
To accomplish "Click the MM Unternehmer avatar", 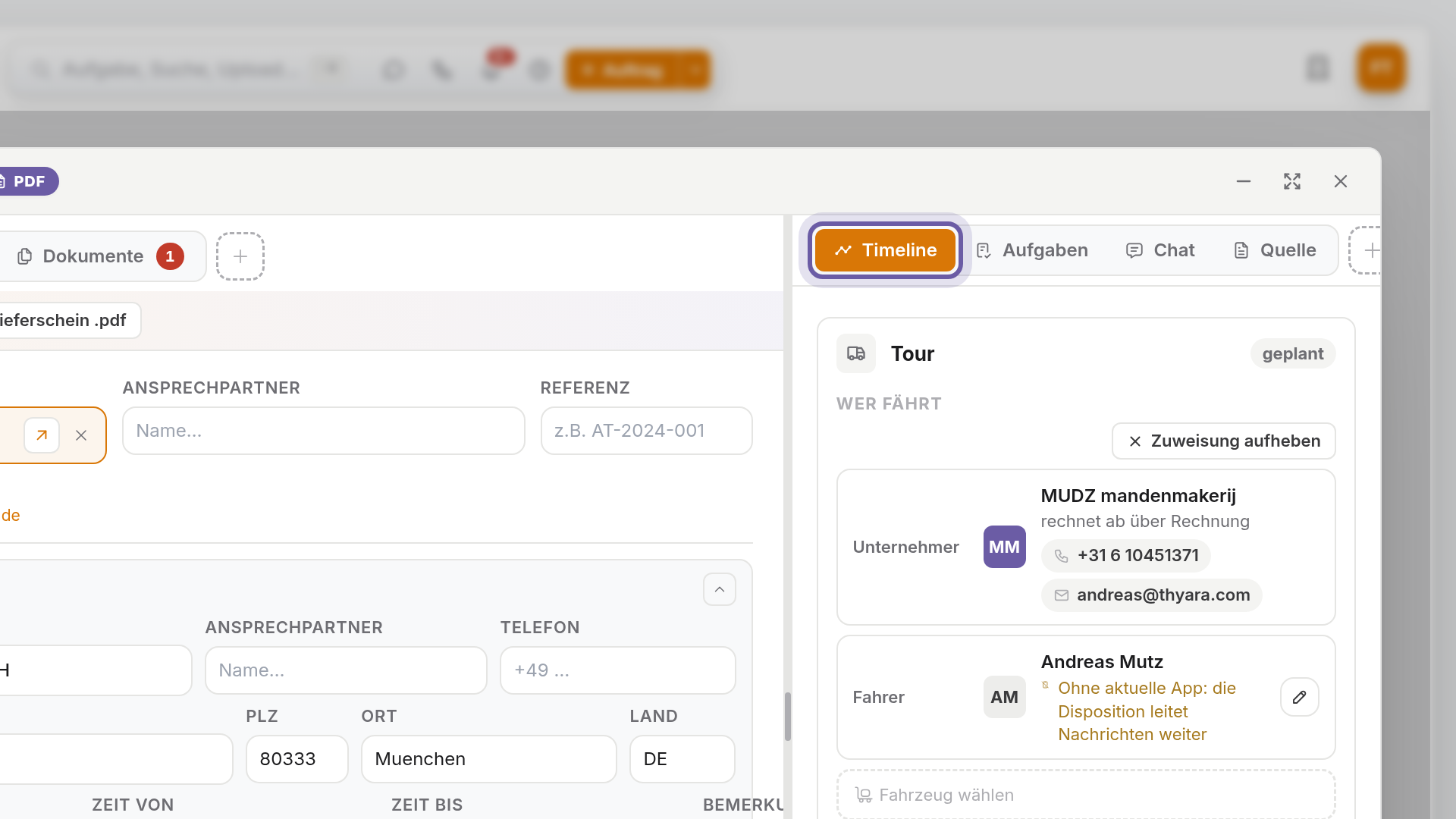I will coord(1004,547).
